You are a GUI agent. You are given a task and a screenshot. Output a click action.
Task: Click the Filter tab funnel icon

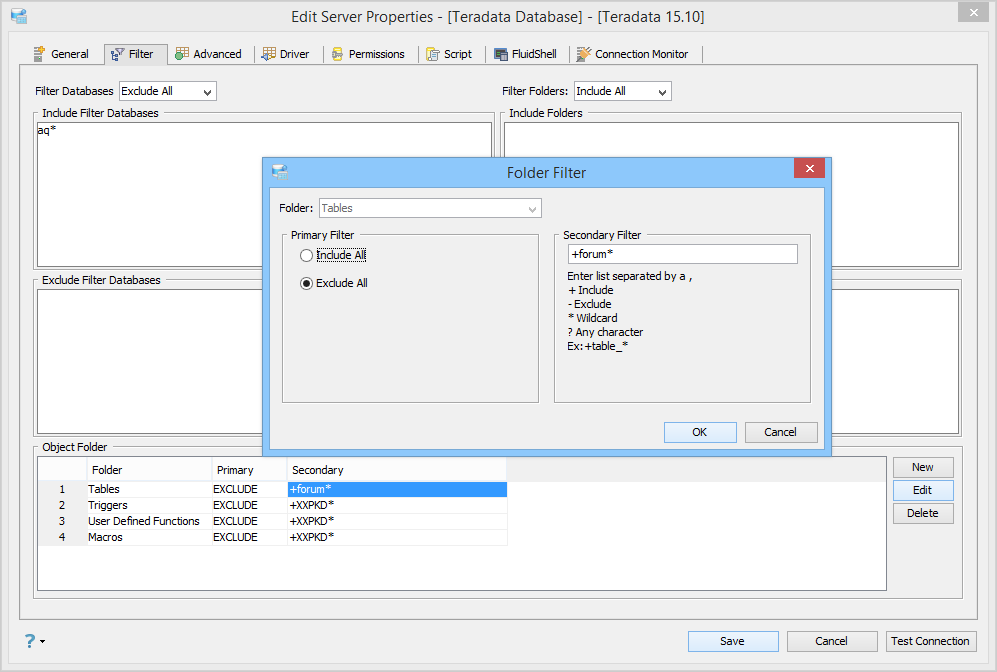(118, 54)
